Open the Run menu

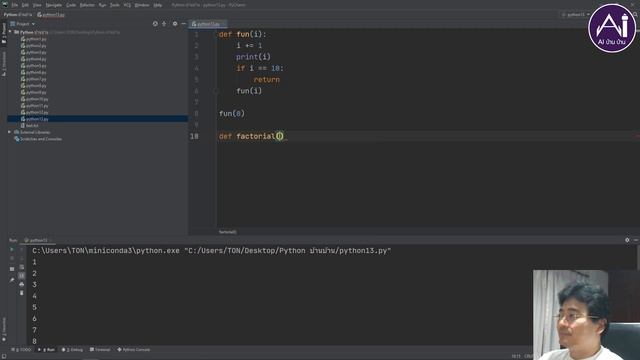point(102,5)
